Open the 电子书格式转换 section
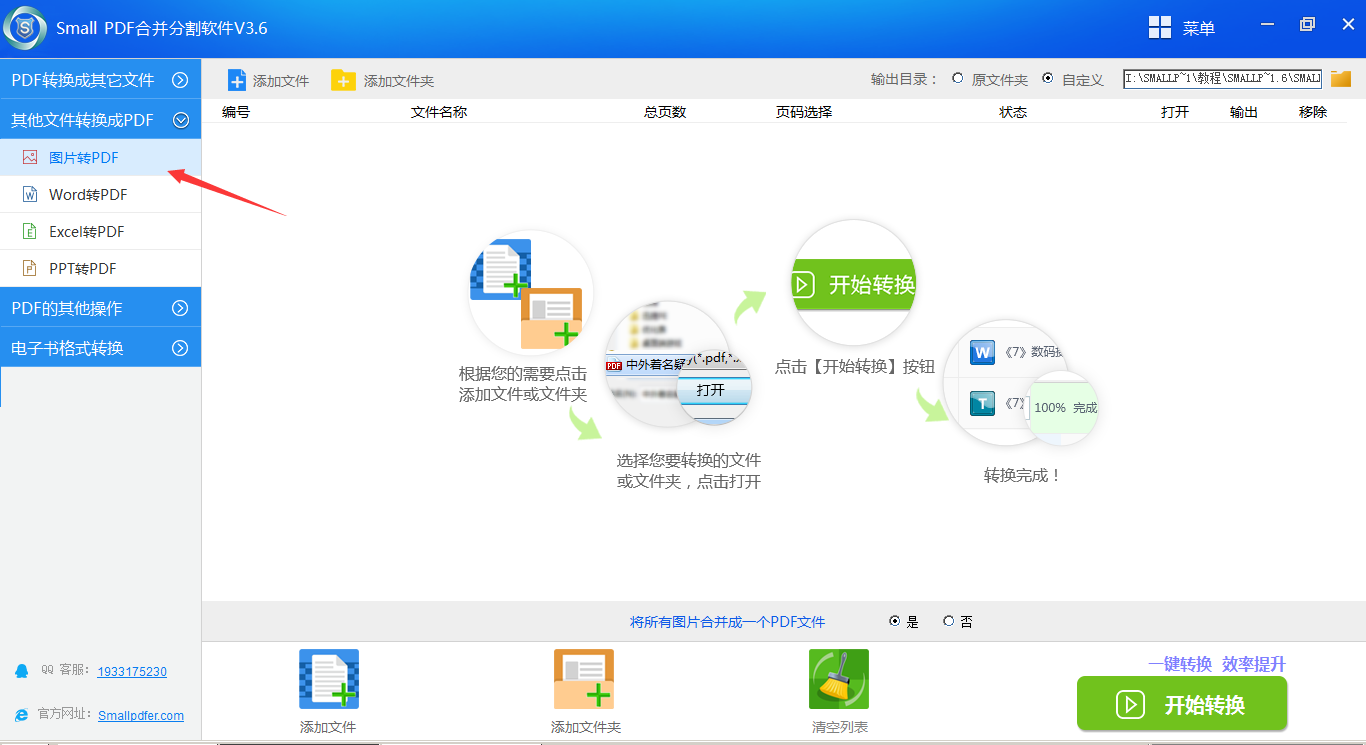The width and height of the screenshot is (1366, 745). point(100,348)
